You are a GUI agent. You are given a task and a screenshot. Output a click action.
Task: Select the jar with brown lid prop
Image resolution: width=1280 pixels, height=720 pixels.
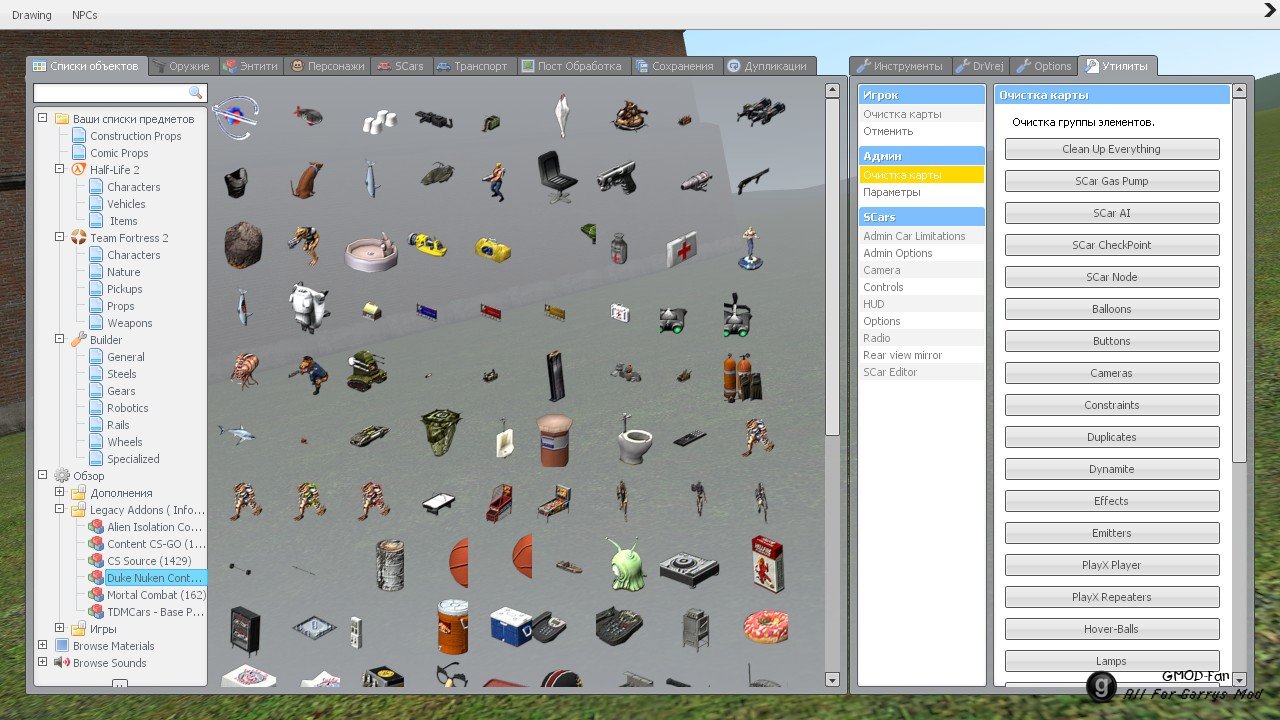tap(554, 440)
